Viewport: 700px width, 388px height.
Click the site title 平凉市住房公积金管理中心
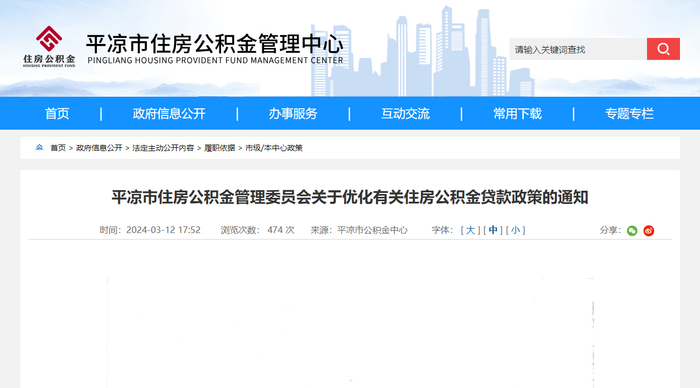pos(215,44)
